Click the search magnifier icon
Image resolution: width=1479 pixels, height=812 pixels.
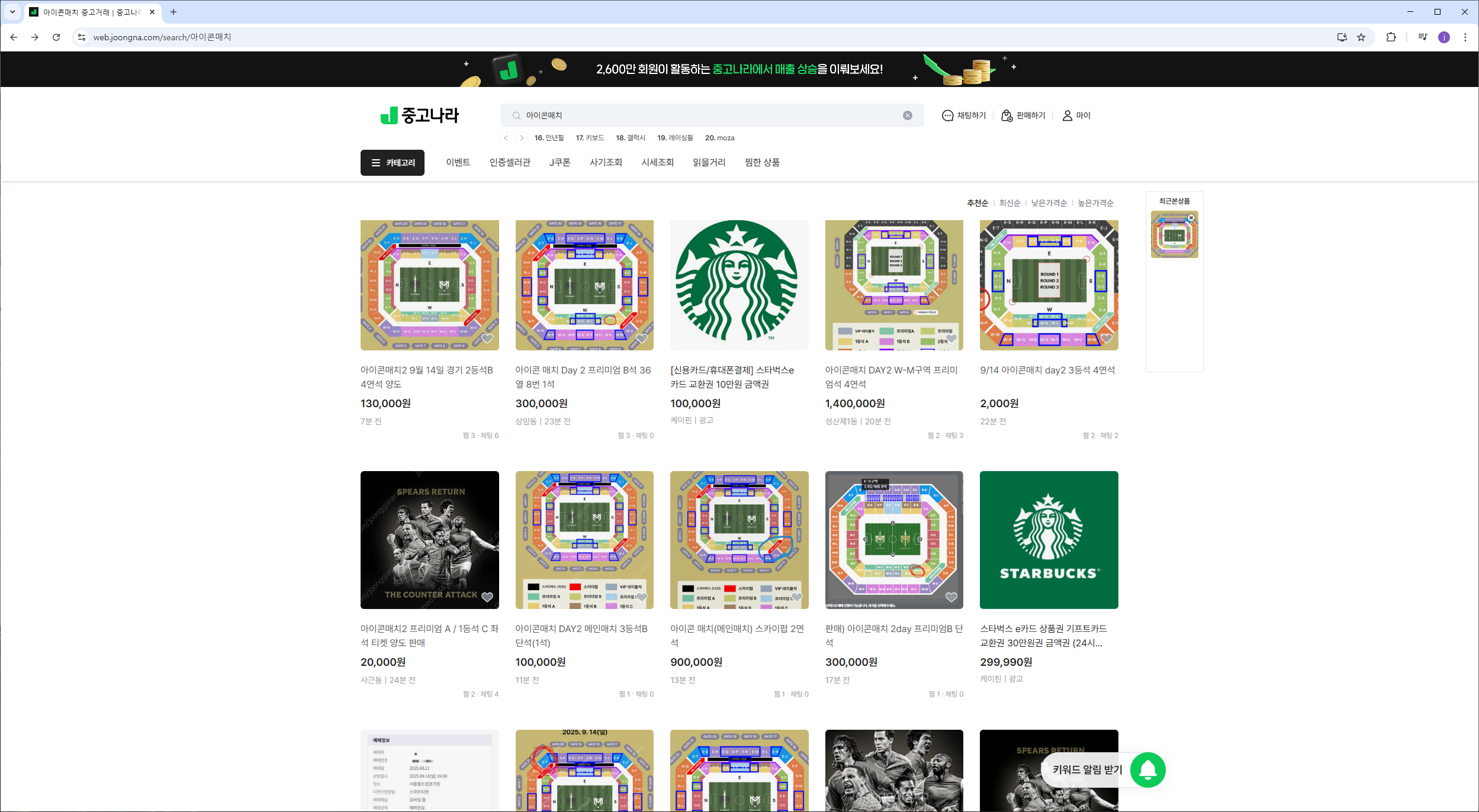[x=516, y=115]
